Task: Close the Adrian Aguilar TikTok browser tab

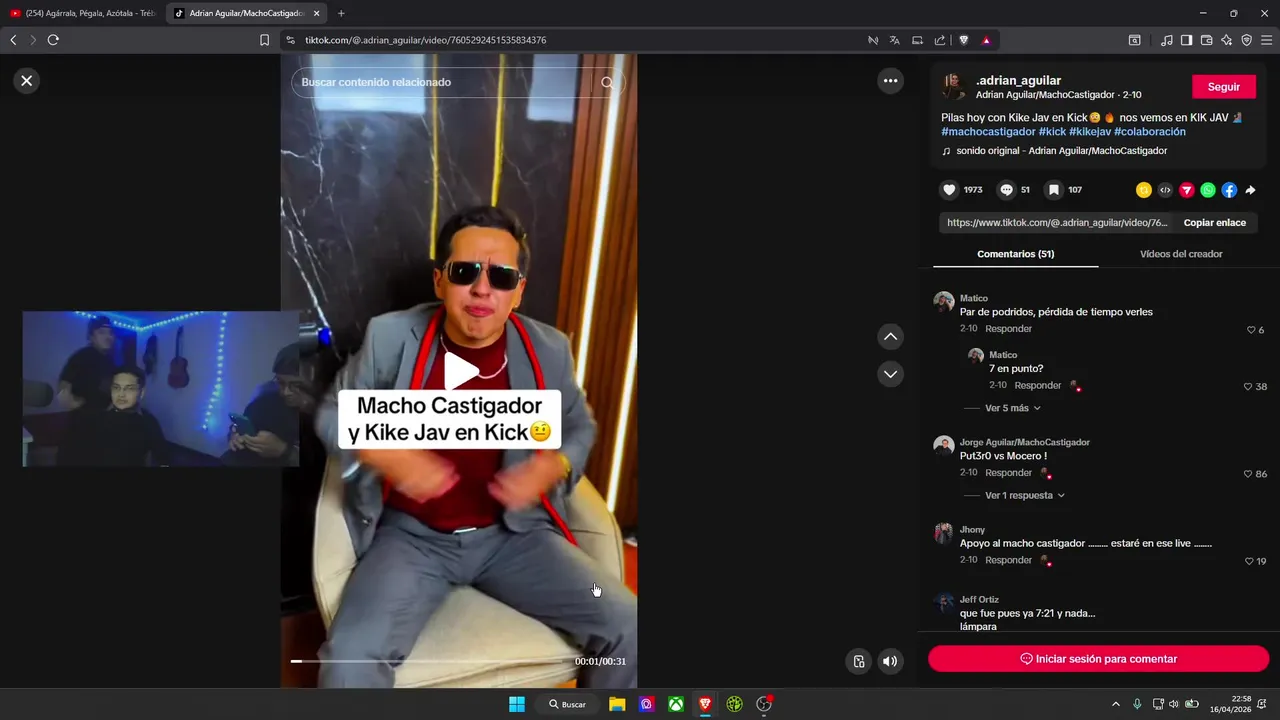Action: (x=317, y=13)
